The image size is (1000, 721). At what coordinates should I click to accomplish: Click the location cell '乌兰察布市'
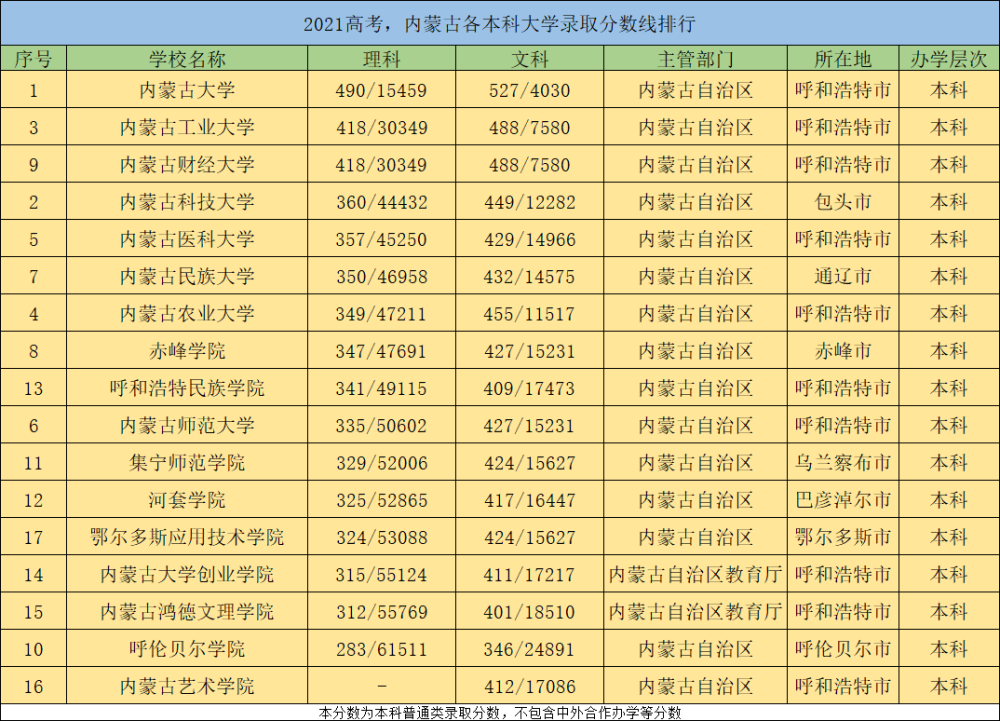tap(842, 463)
